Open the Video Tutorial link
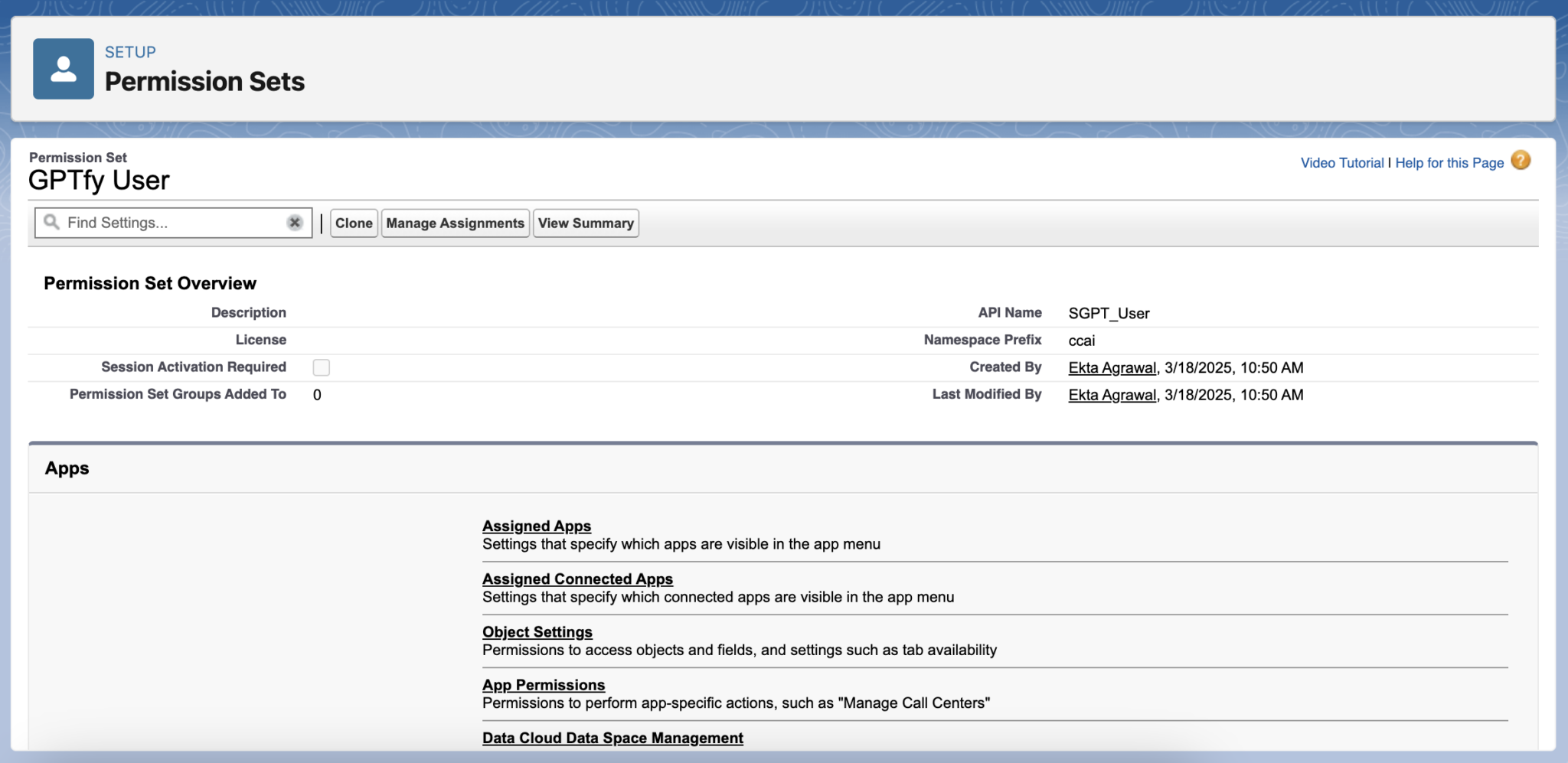 point(1341,163)
